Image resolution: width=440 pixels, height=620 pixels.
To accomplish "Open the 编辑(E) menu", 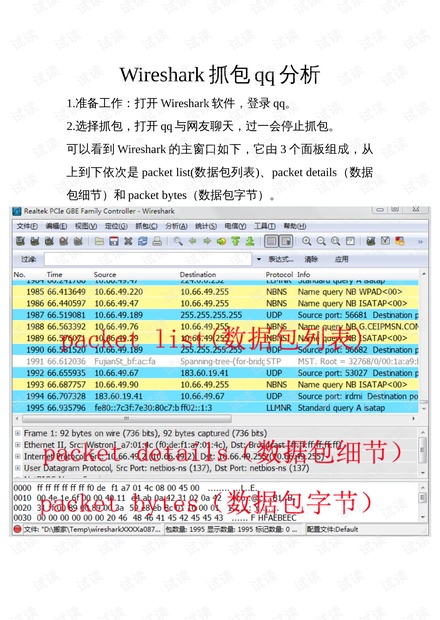I will (x=56, y=226).
